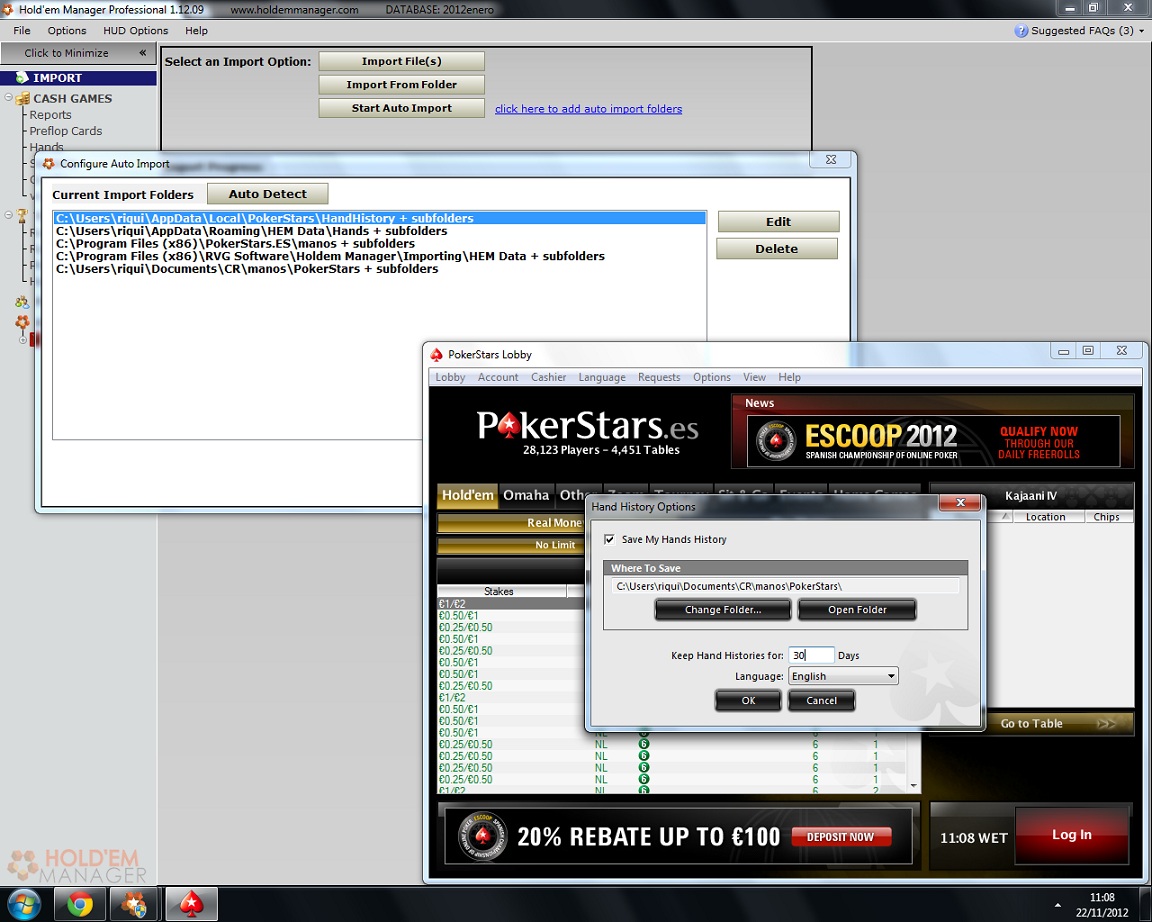Click Delete in Configure Auto Import
This screenshot has height=922, width=1152.
click(777, 249)
